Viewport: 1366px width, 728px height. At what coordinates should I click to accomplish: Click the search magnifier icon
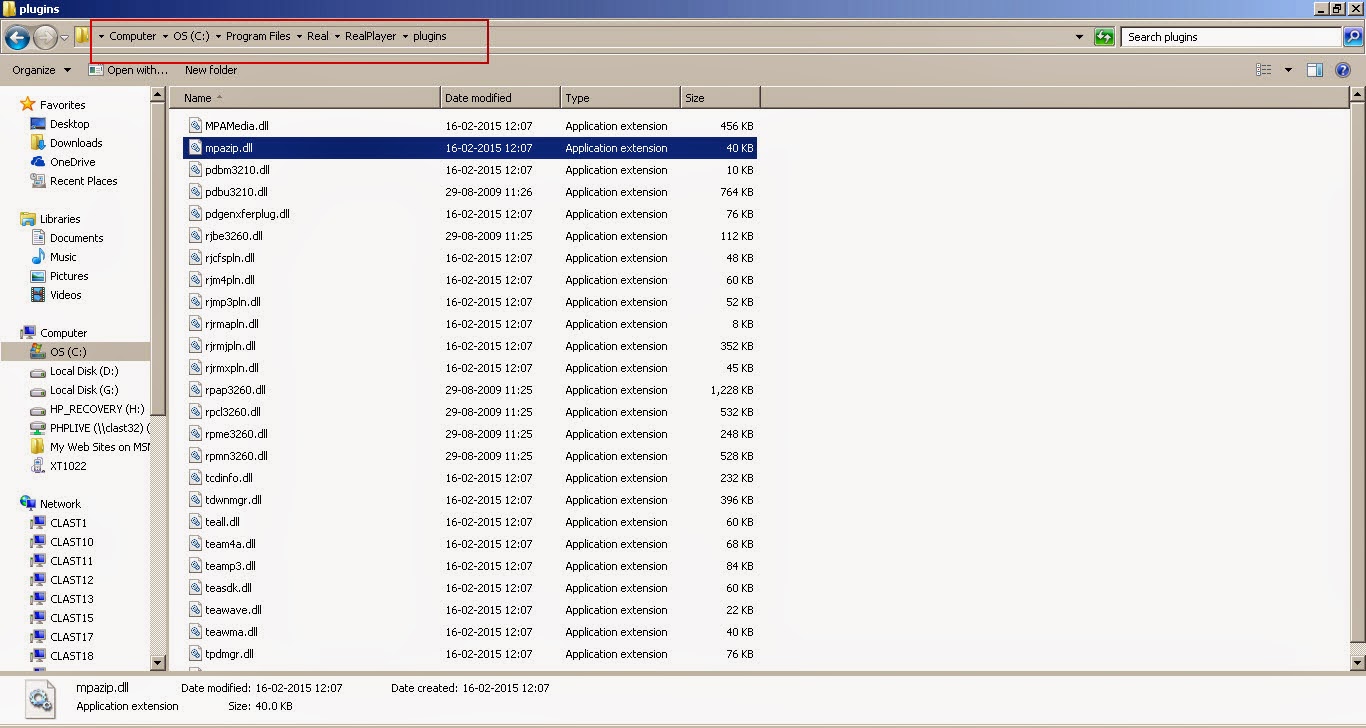(x=1353, y=37)
